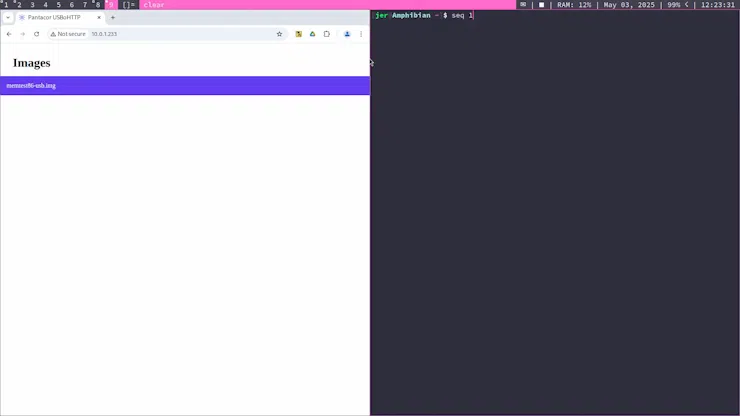Switch to workspace 2
This screenshot has height=416, width=740.
point(19,5)
